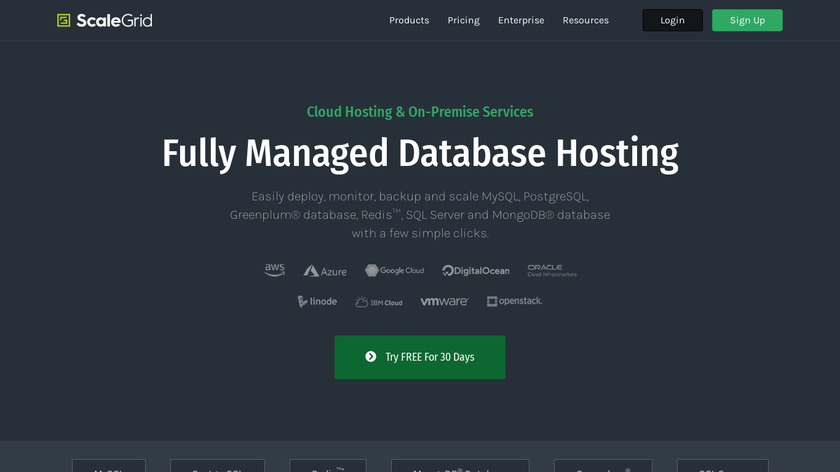Viewport: 840px width, 472px height.
Task: Open the Products menu
Action: pyautogui.click(x=409, y=20)
